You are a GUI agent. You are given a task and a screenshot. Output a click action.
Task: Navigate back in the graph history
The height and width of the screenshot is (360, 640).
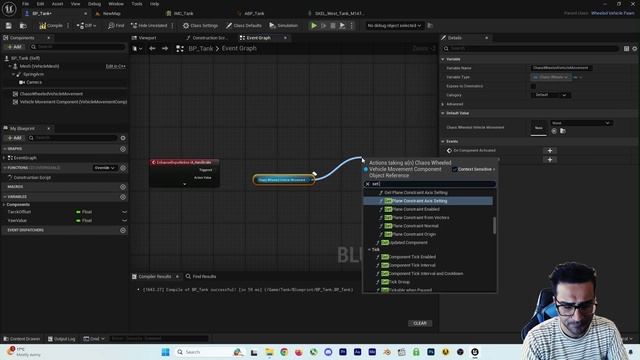(152, 49)
